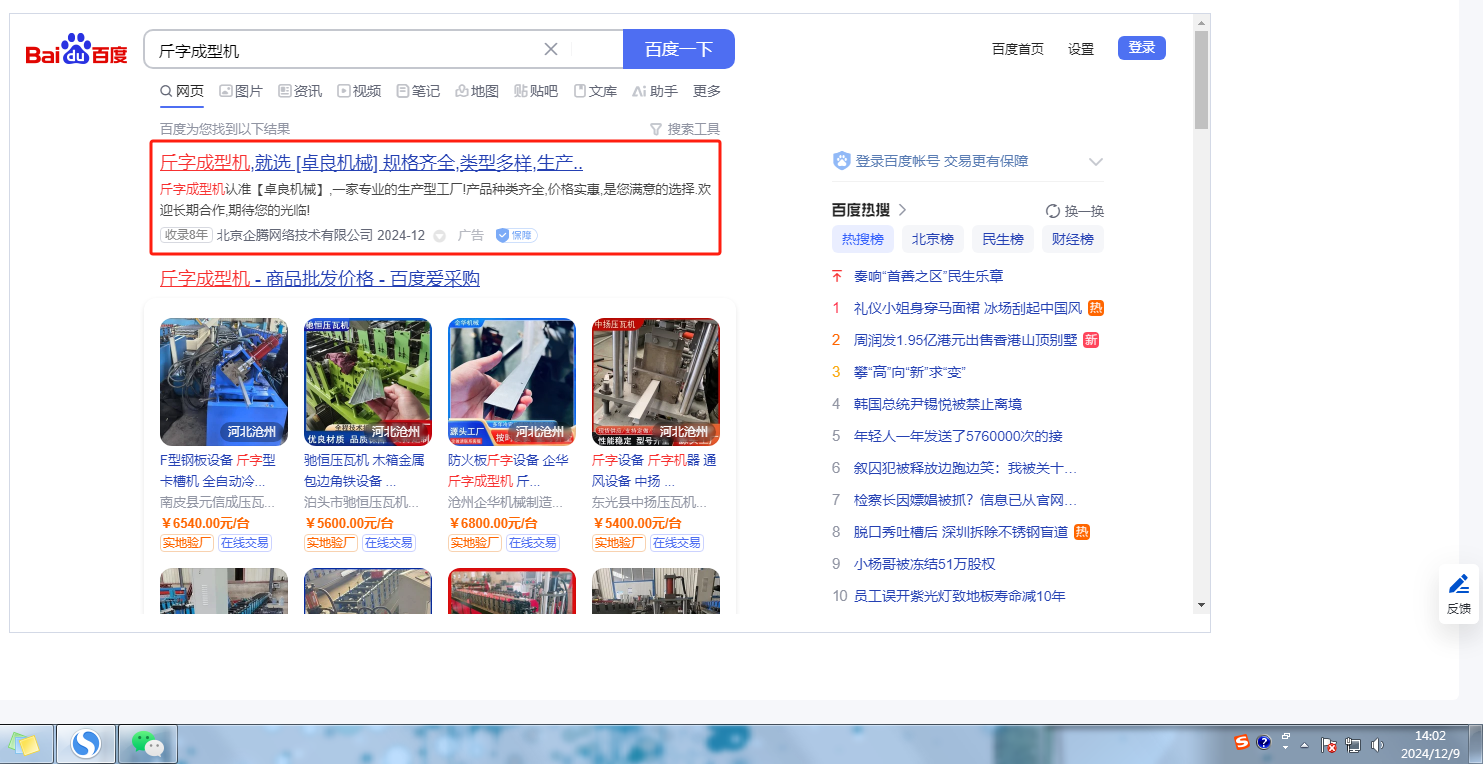Open the Baidu logo homepage link
This screenshot has height=764, width=1483.
77,49
